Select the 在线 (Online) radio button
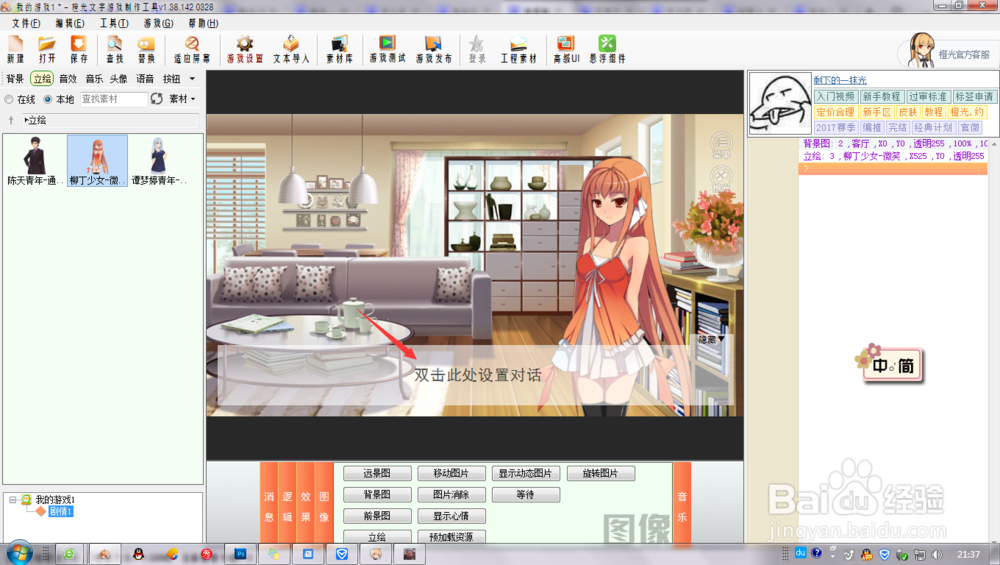This screenshot has width=1000, height=565. (9, 99)
